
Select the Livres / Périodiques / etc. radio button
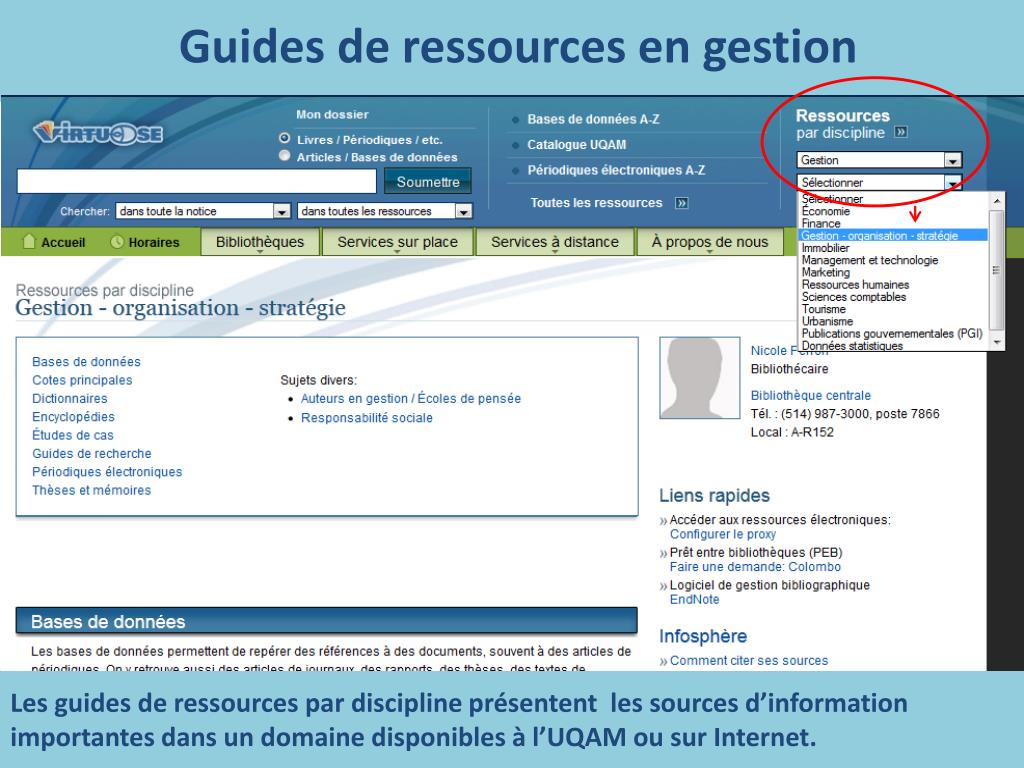pos(284,138)
